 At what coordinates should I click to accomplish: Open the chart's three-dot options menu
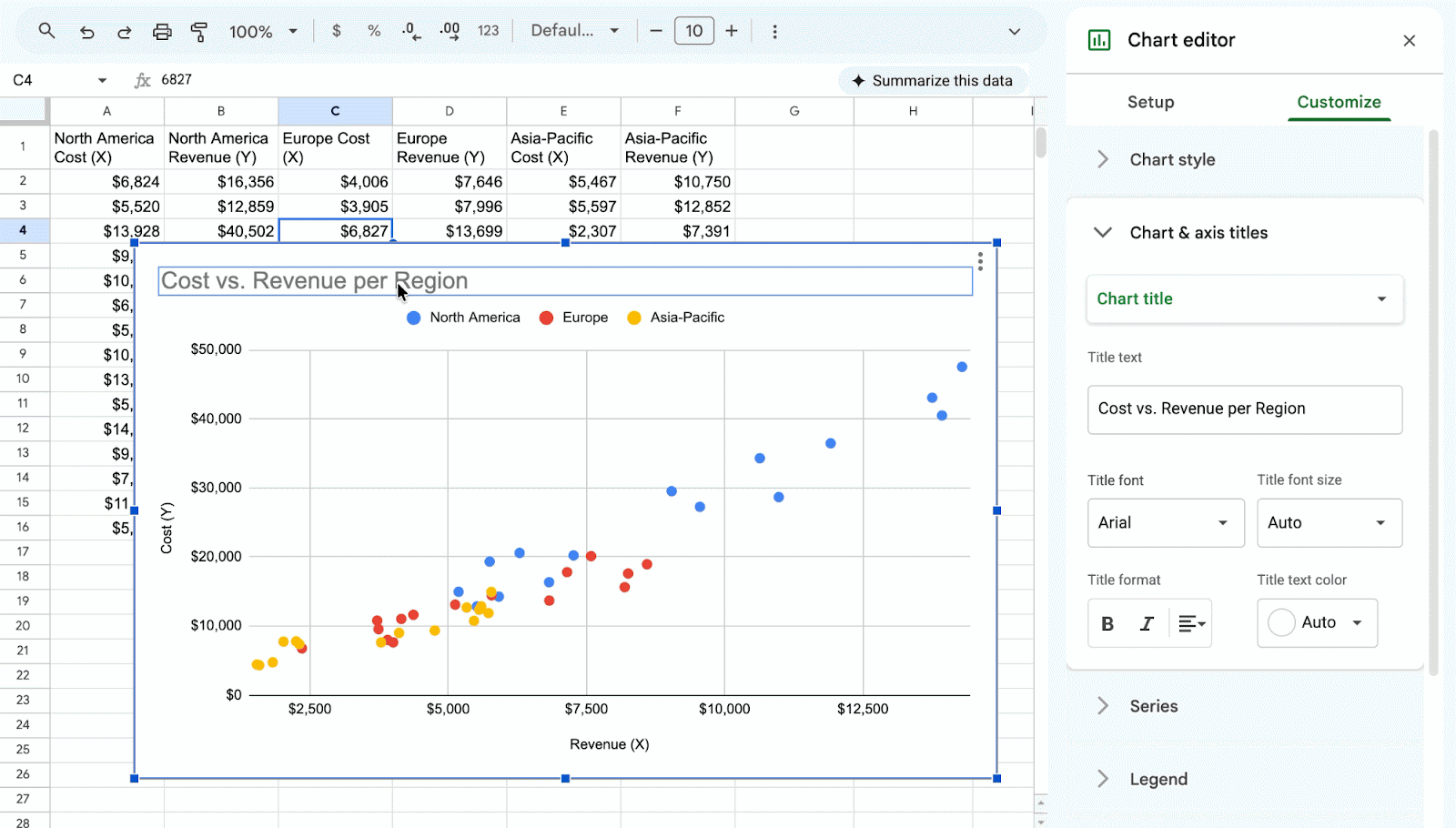point(980,262)
